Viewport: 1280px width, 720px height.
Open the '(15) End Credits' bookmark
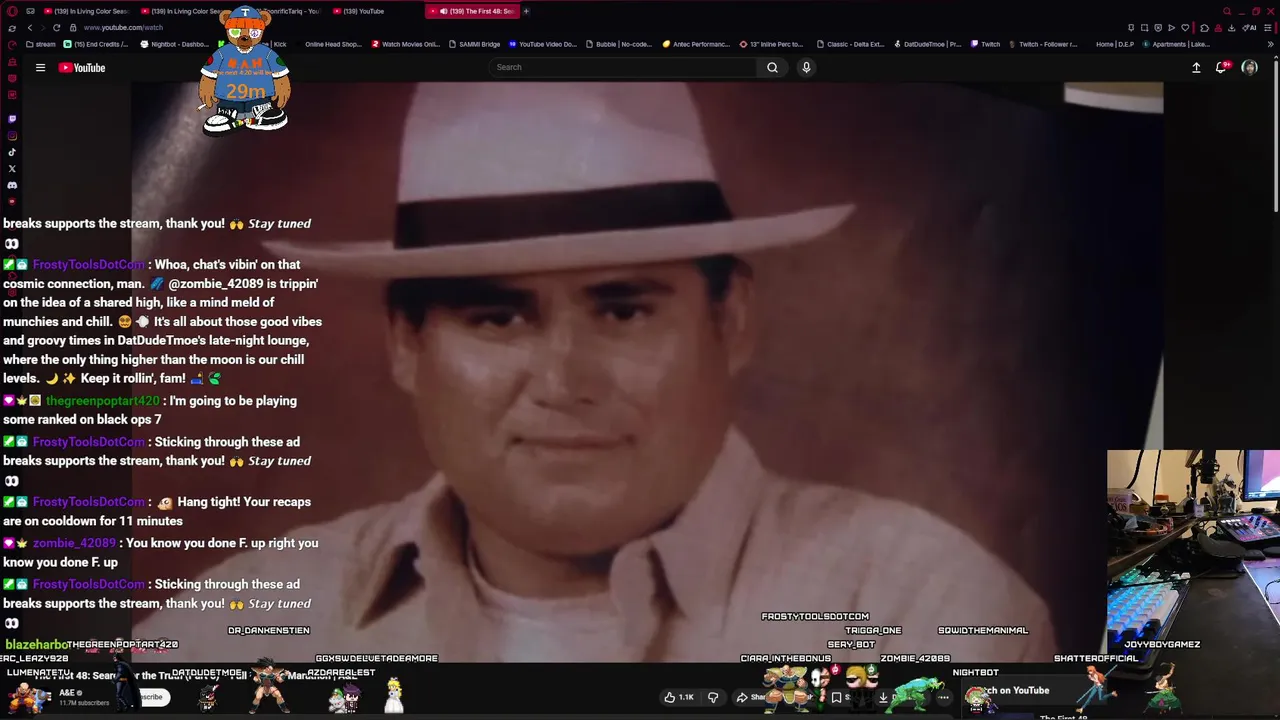coord(96,44)
